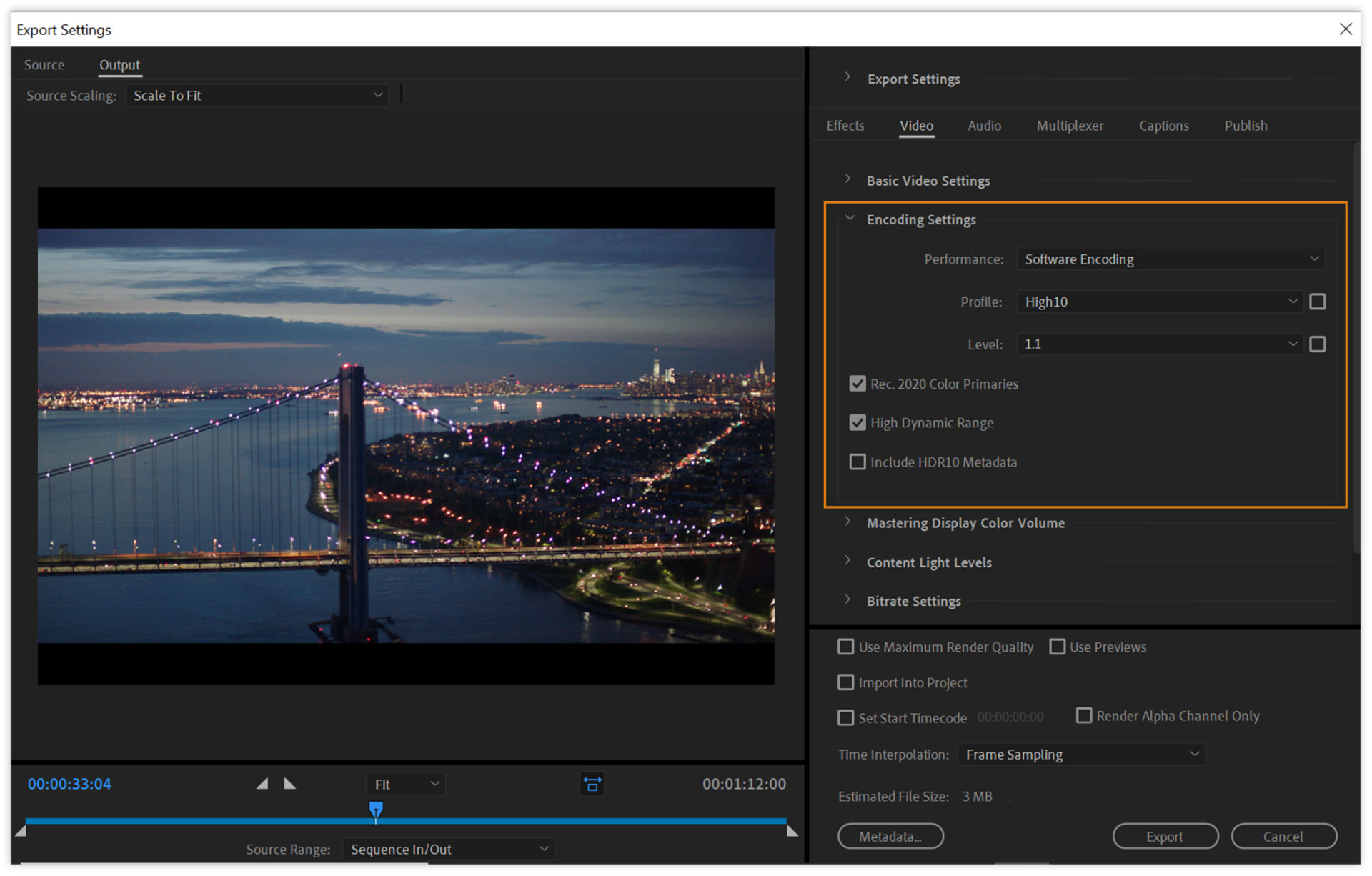
Task: Open the Metadata dialog
Action: point(890,836)
